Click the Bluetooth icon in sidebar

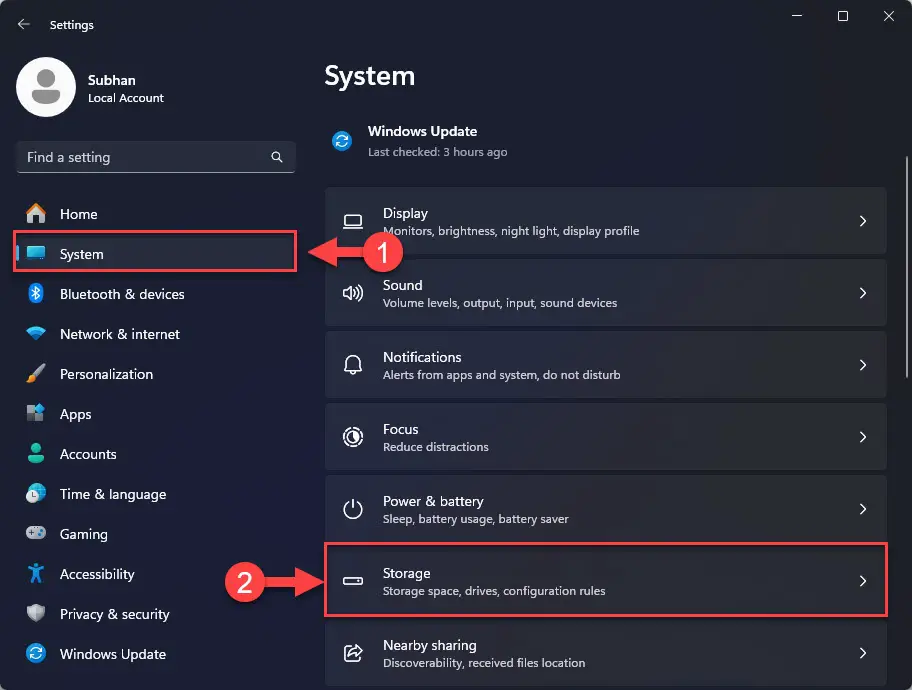click(36, 293)
